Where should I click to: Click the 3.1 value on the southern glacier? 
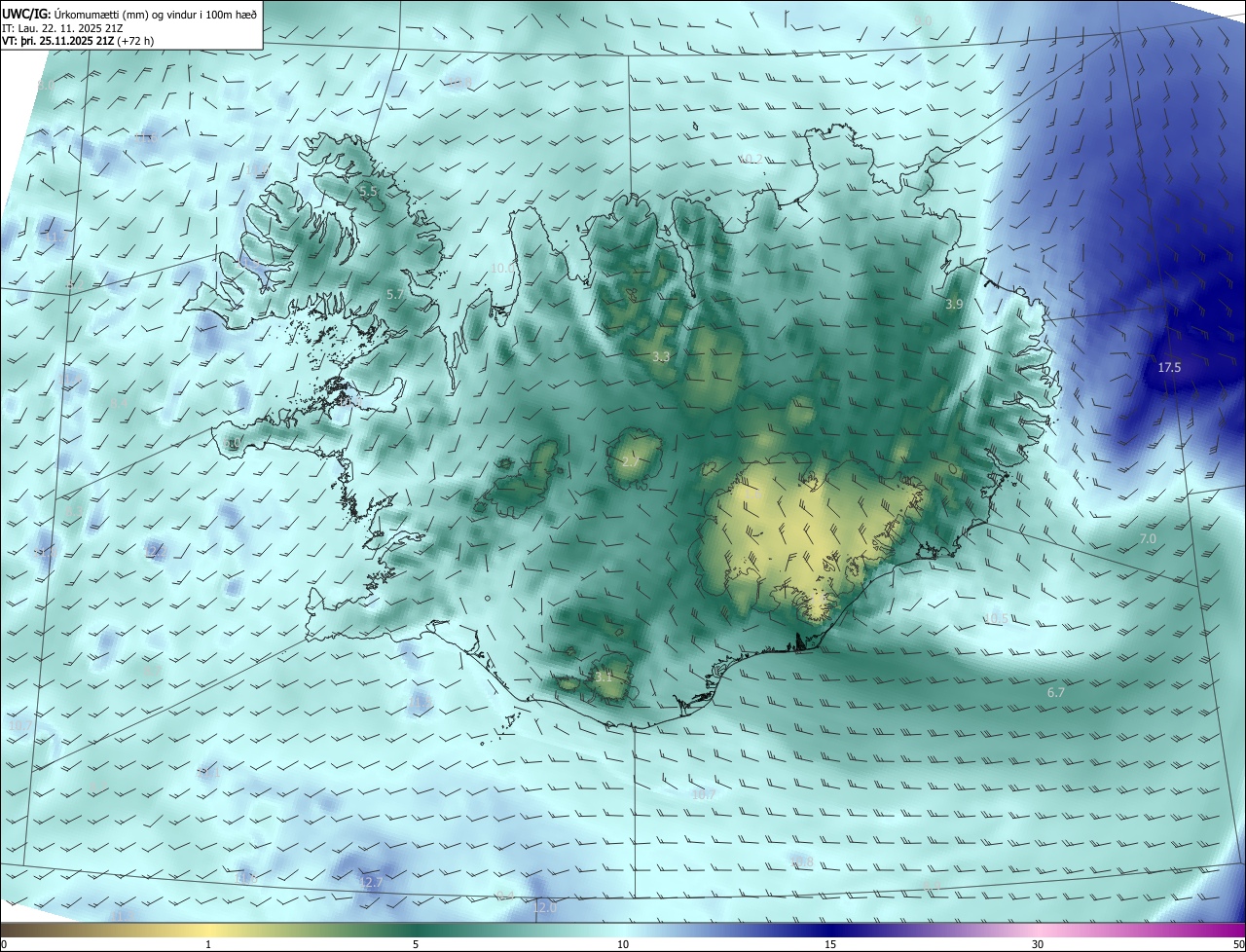coord(604,676)
